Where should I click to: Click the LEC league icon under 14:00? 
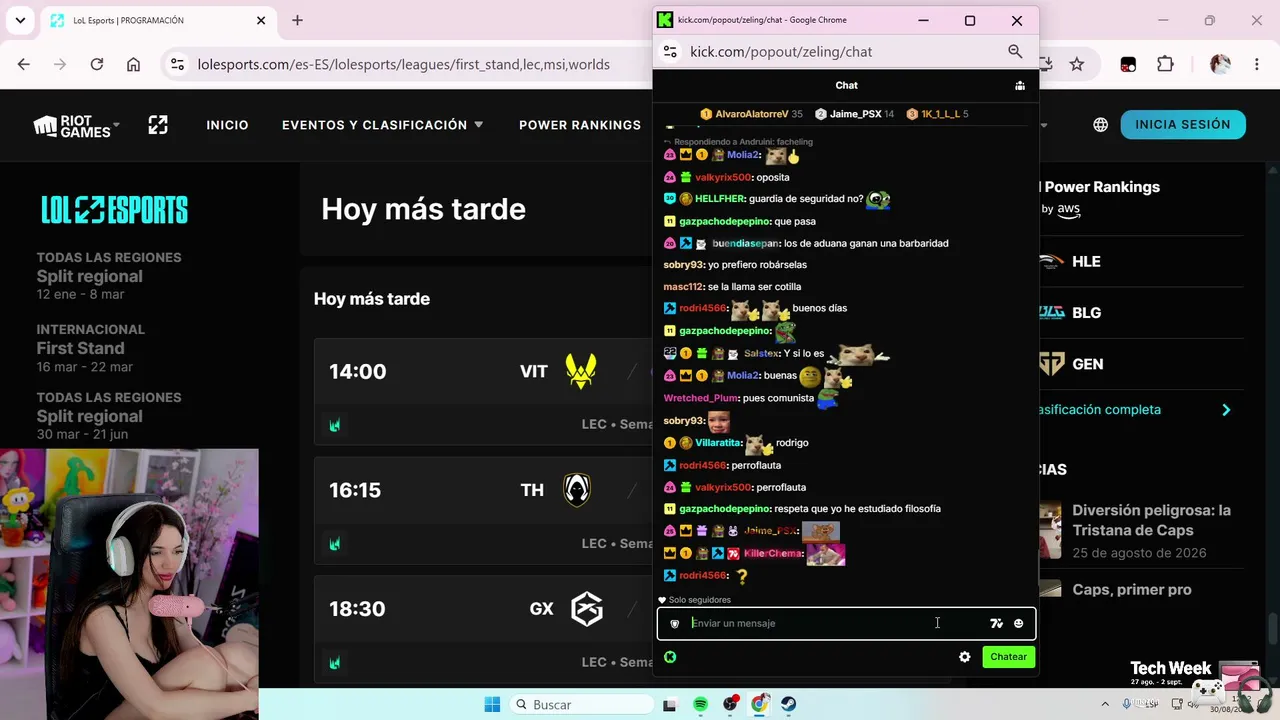click(335, 425)
